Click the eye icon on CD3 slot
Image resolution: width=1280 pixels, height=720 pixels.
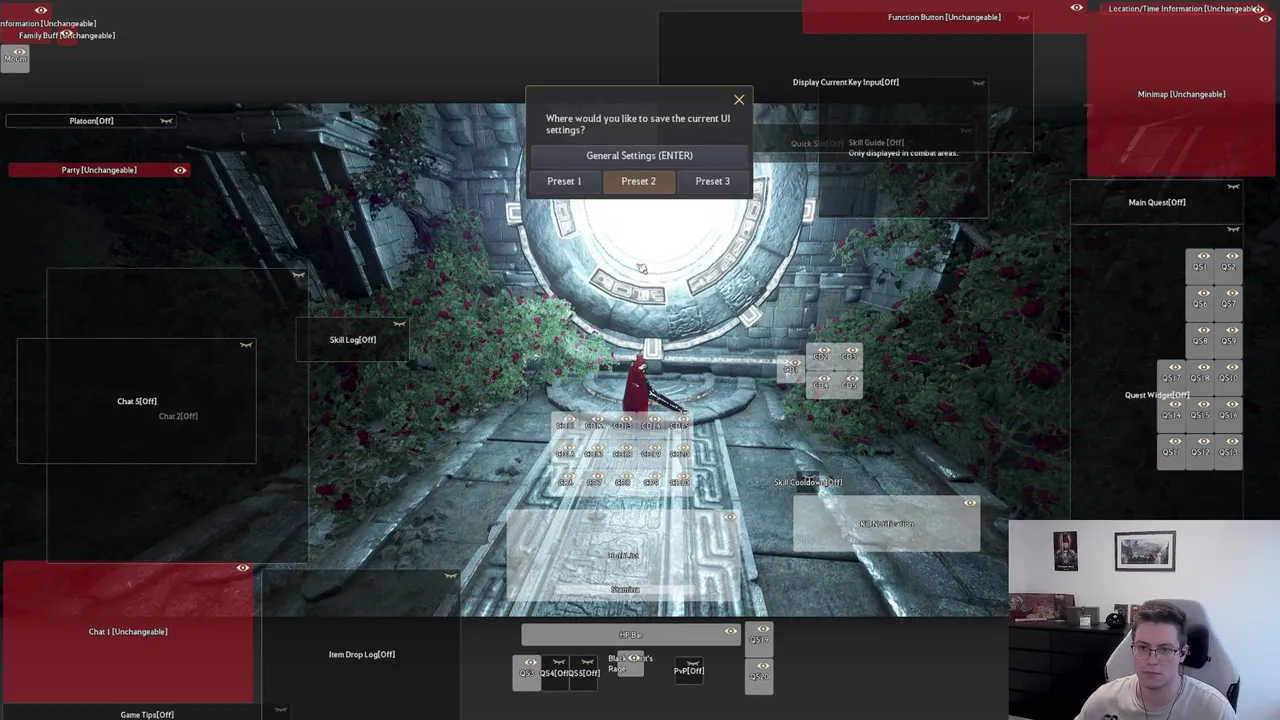click(852, 350)
